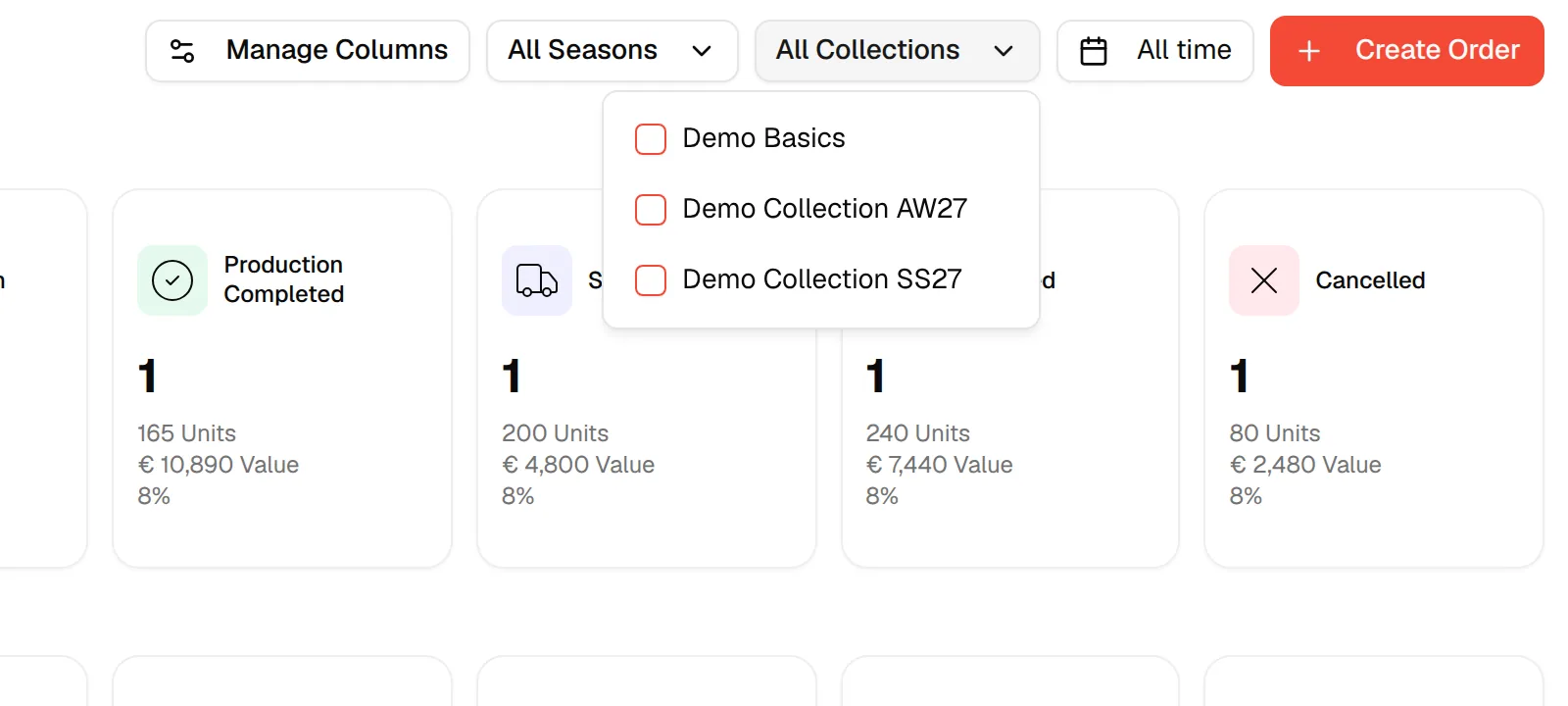The height and width of the screenshot is (706, 1568).
Task: Click the All Seasons chevron arrow
Action: coord(702,51)
